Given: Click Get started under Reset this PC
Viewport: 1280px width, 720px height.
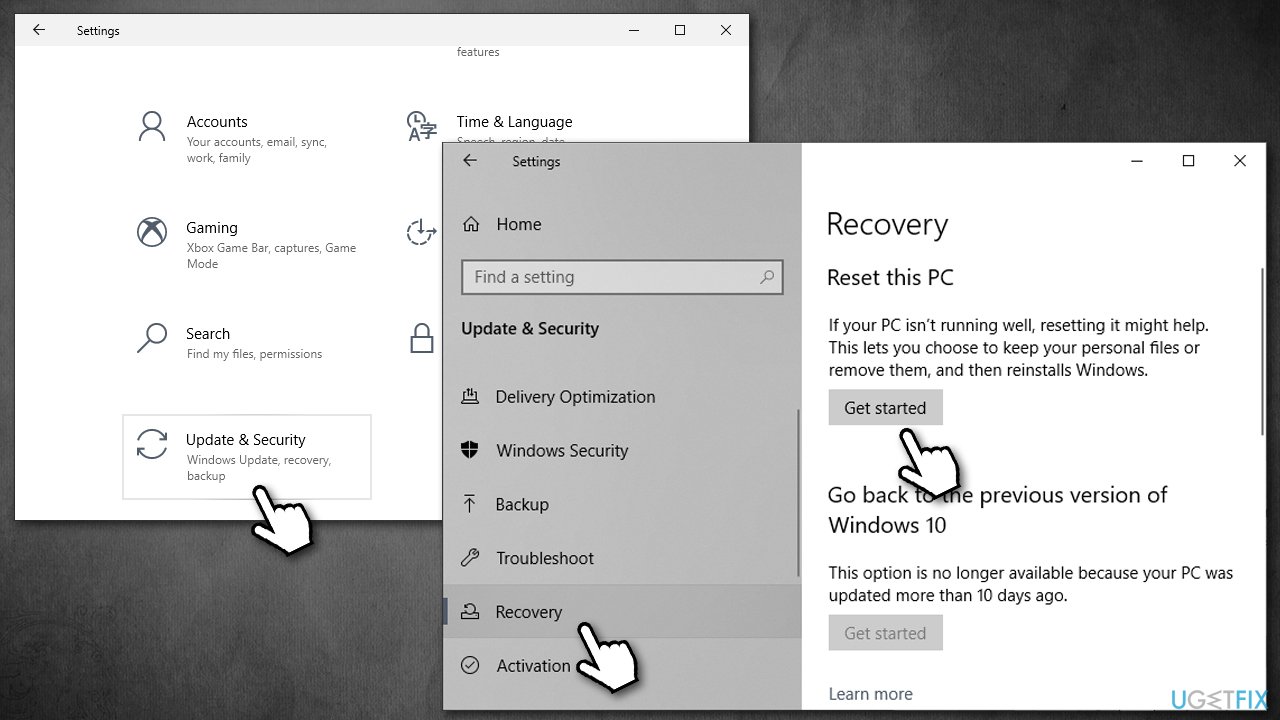Looking at the screenshot, I should point(885,408).
